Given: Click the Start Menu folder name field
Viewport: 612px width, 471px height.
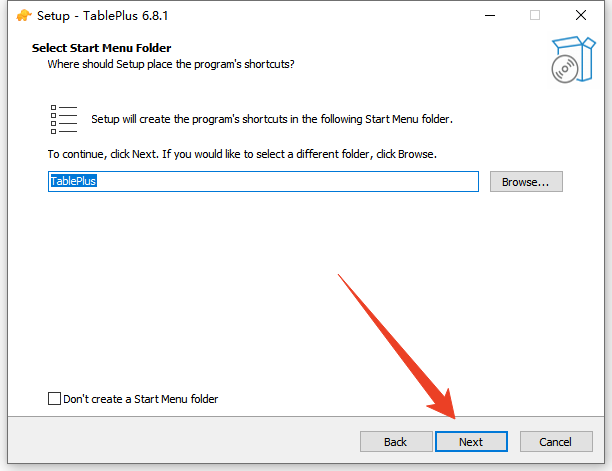Looking at the screenshot, I should click(263, 181).
